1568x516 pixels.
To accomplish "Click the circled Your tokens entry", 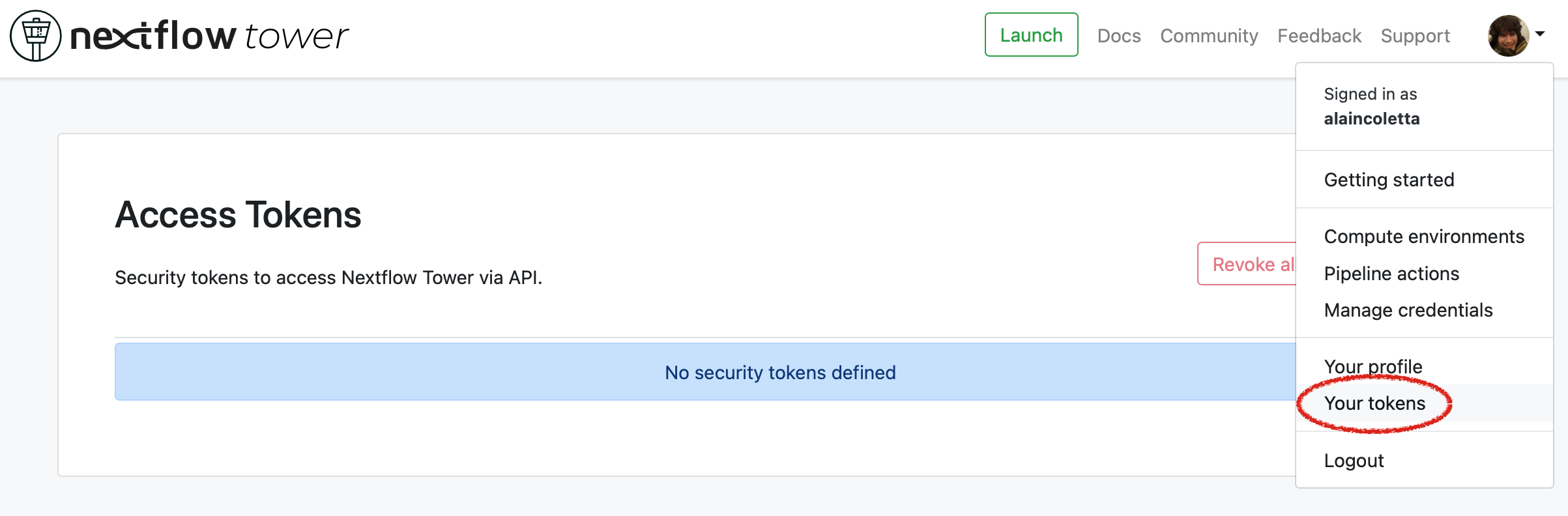I will tap(1374, 403).
